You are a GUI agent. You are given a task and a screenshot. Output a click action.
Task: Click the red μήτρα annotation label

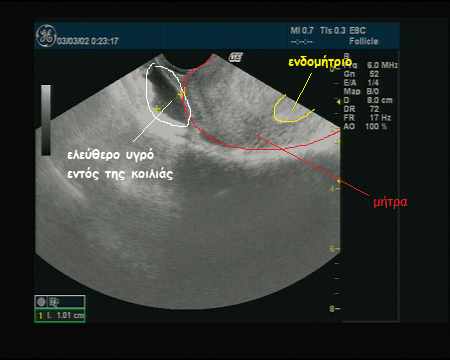pos(390,202)
